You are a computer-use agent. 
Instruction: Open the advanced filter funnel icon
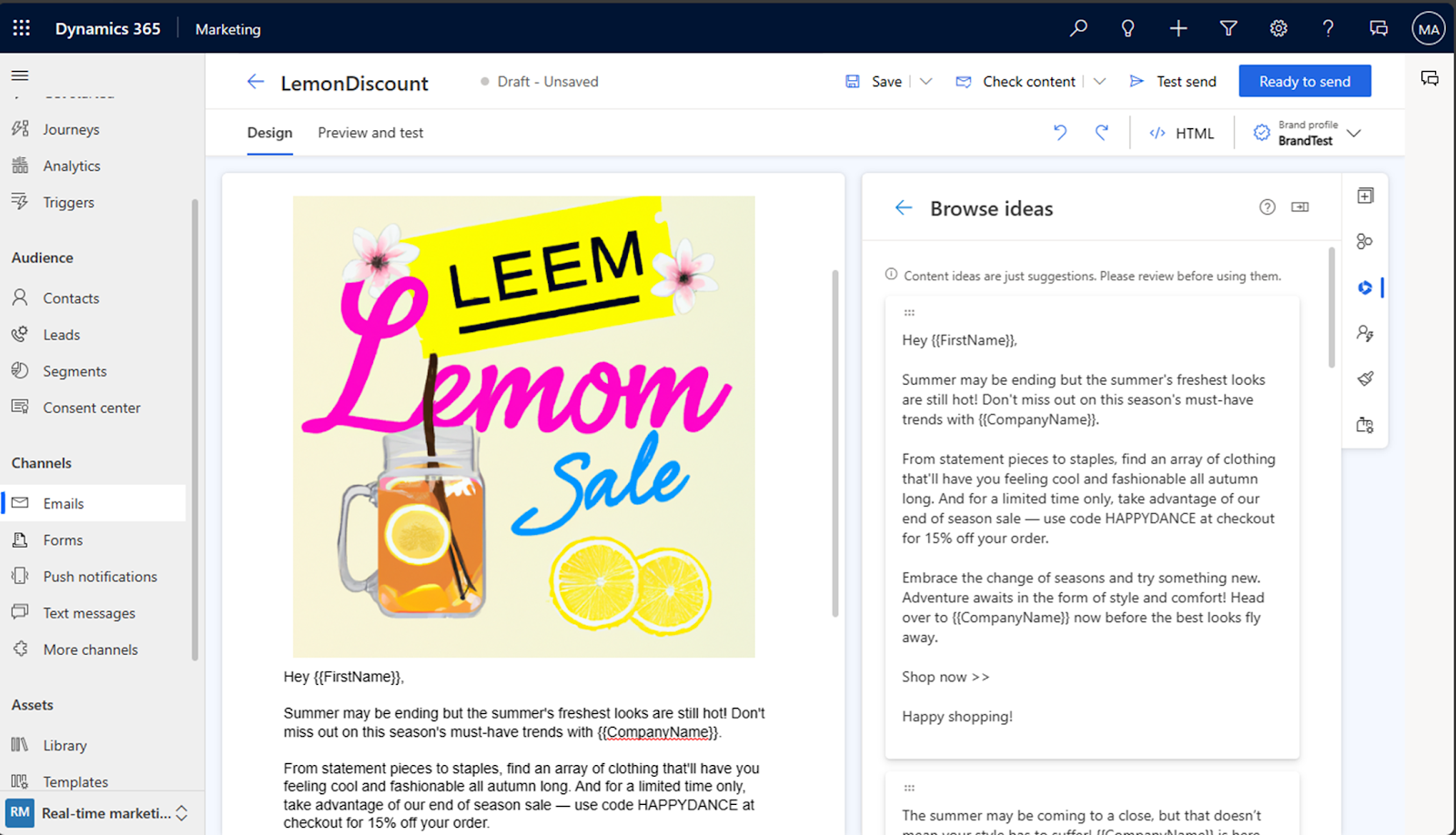1228,28
